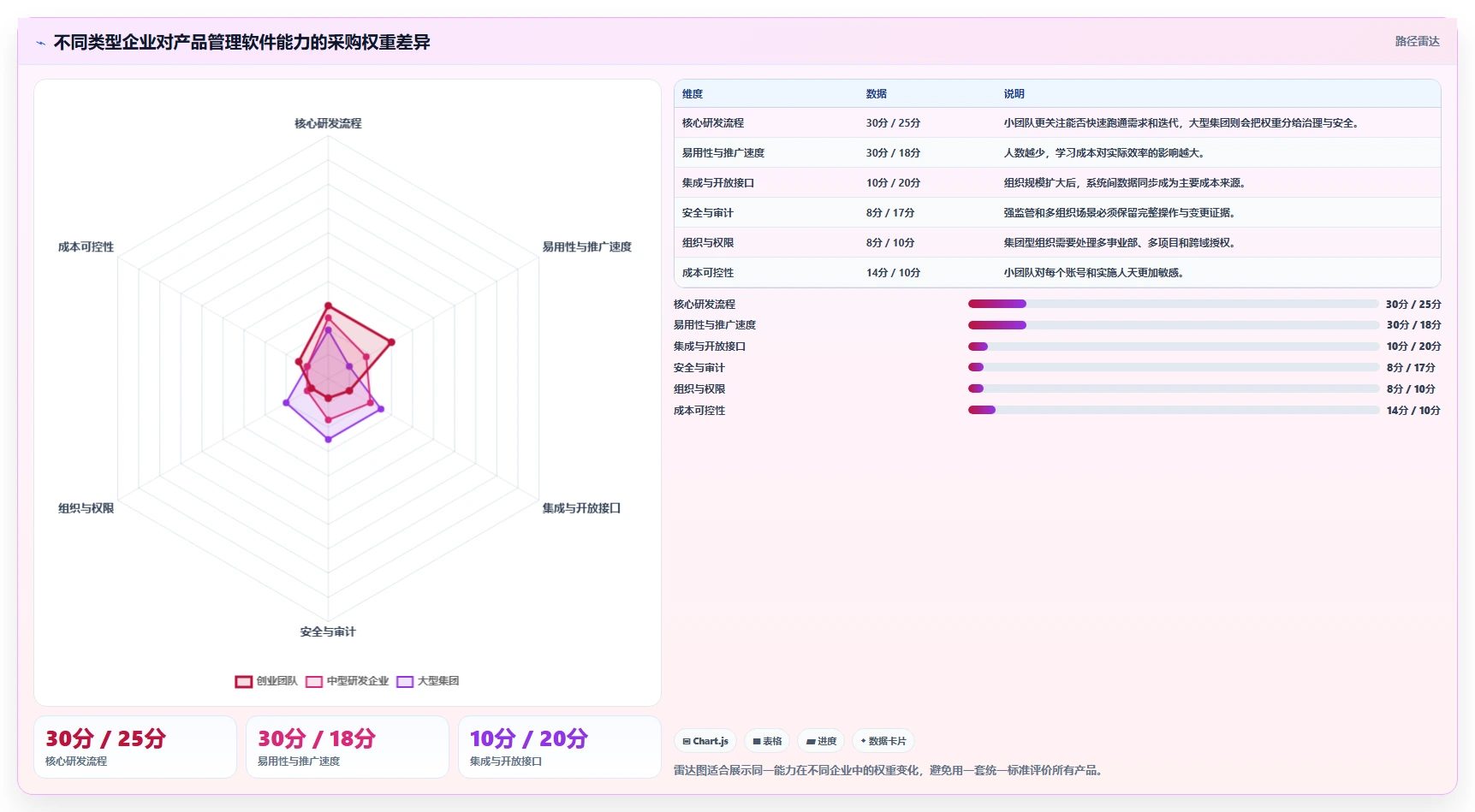Click the 8分 / 10分 progress row value

tap(1411, 388)
